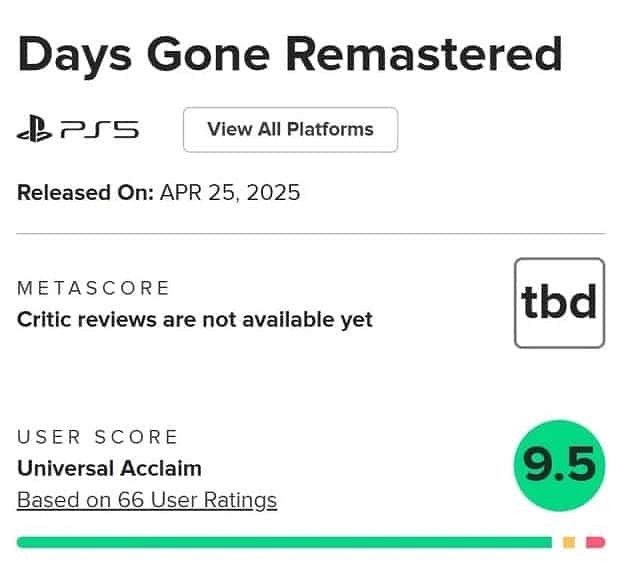Click the green 9.5 user score circle
The height and width of the screenshot is (569, 640).
[559, 464]
